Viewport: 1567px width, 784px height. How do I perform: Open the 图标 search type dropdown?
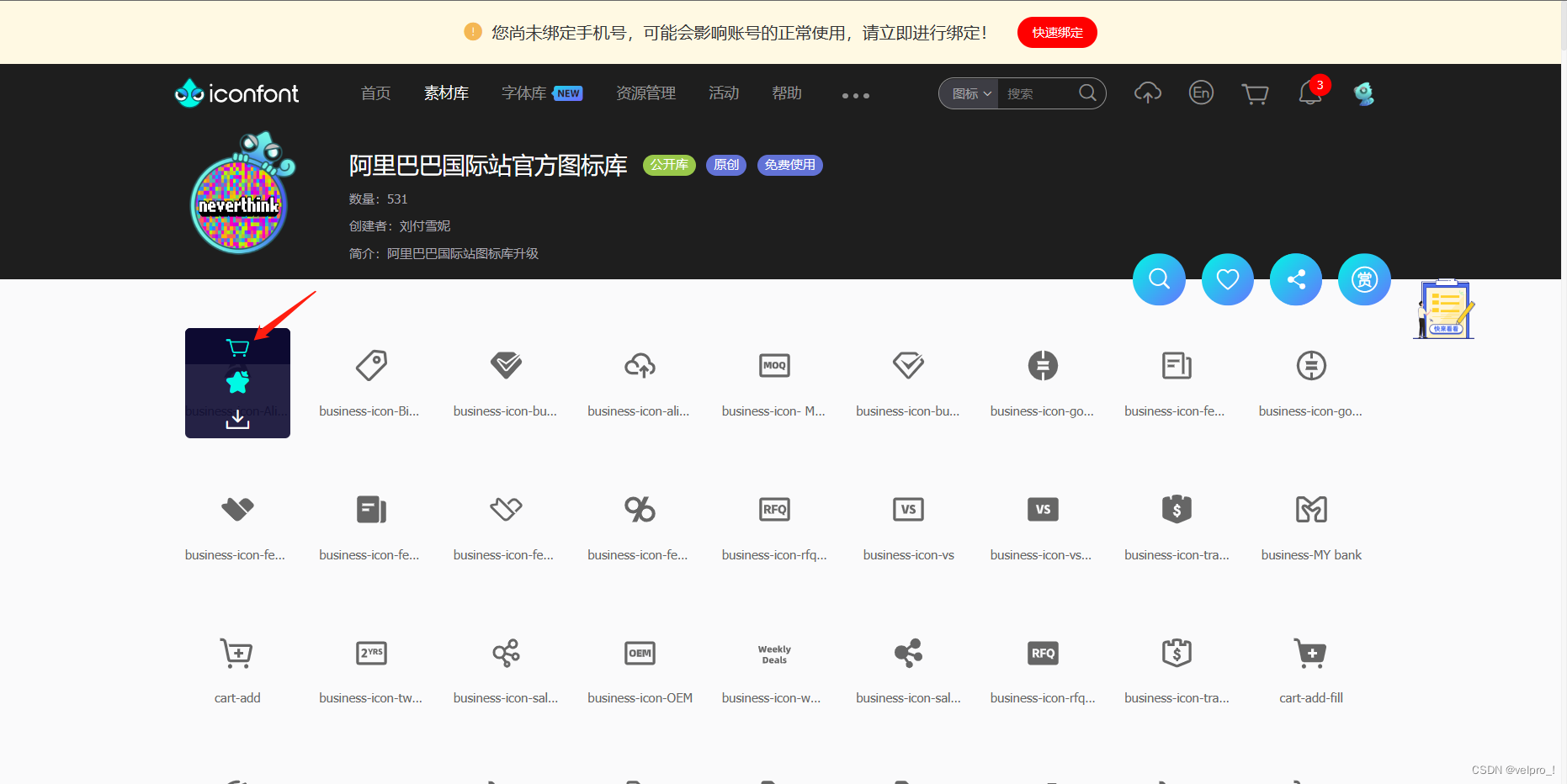point(971,93)
